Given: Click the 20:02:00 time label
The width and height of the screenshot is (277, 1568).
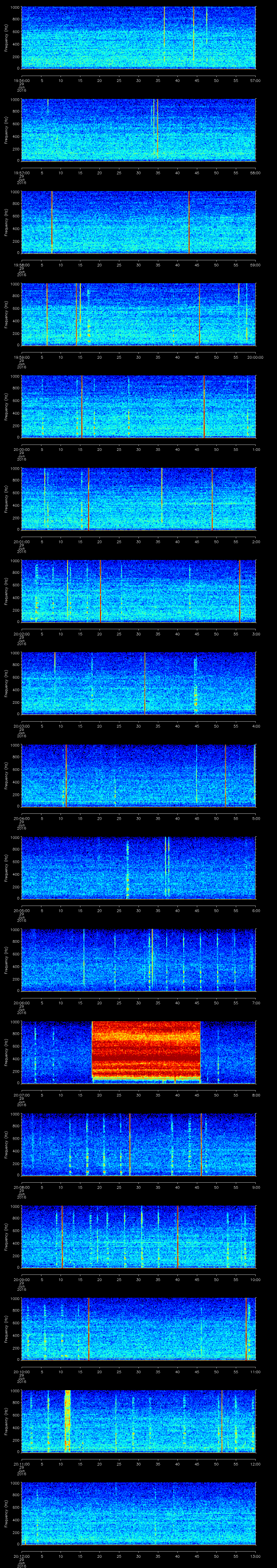Looking at the screenshot, I should coord(21,634).
